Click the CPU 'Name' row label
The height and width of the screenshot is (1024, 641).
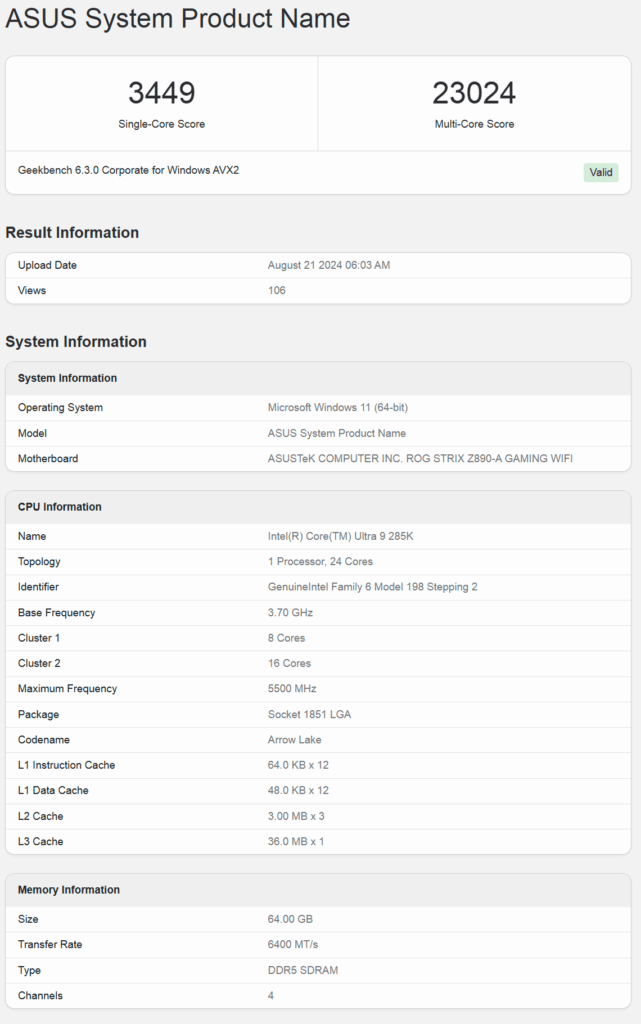[31, 536]
